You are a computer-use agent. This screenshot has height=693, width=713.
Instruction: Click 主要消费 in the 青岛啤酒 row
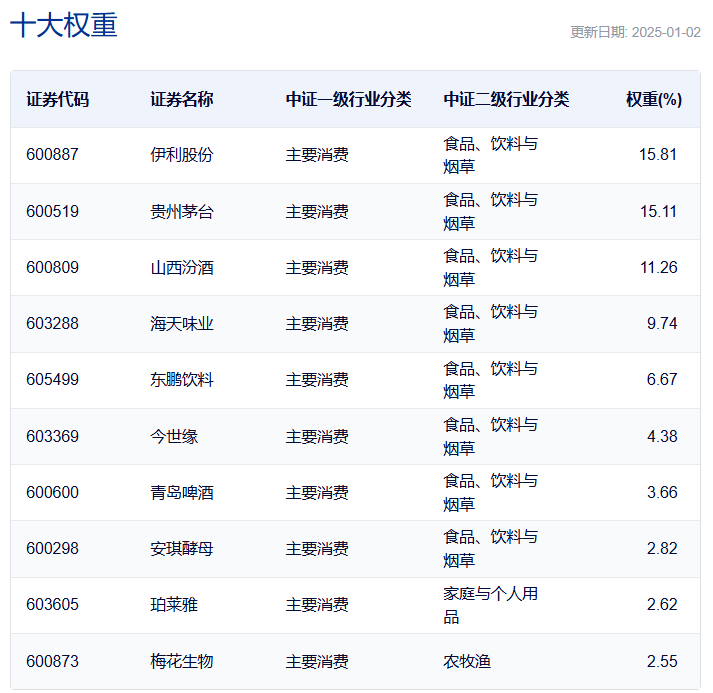[x=317, y=492]
